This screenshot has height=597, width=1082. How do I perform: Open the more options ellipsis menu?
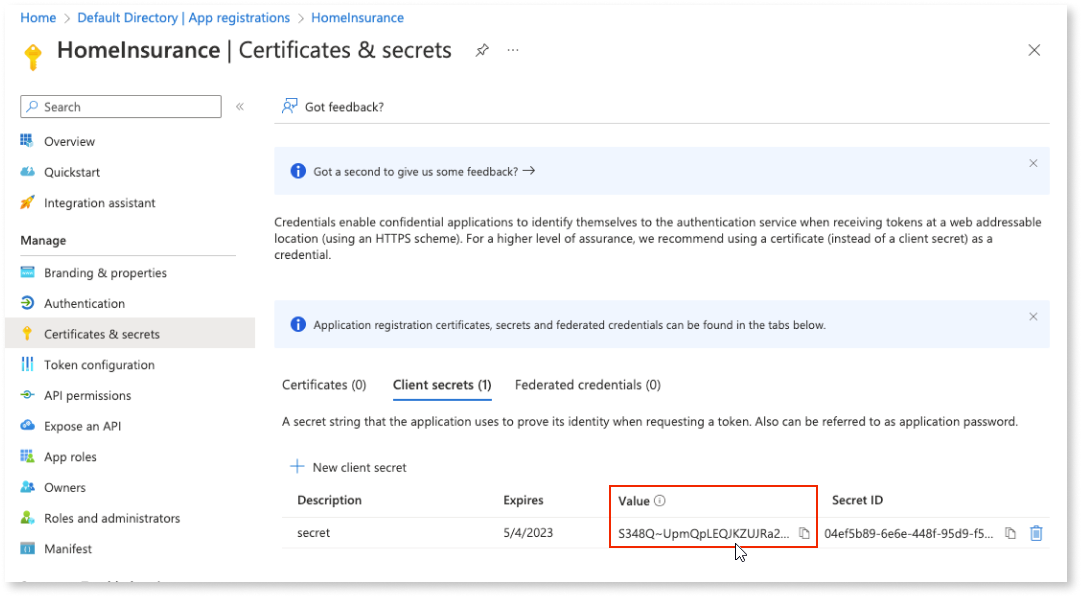pyautogui.click(x=513, y=50)
